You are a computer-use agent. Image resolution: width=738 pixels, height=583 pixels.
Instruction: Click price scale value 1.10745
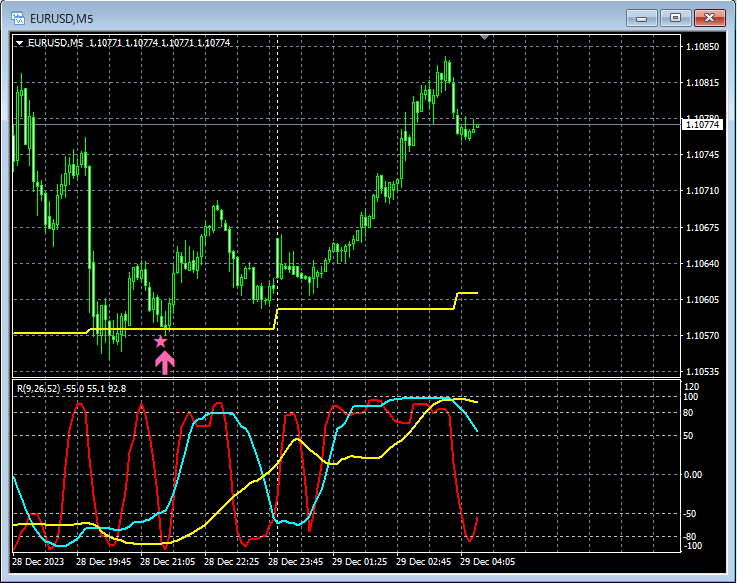(702, 155)
